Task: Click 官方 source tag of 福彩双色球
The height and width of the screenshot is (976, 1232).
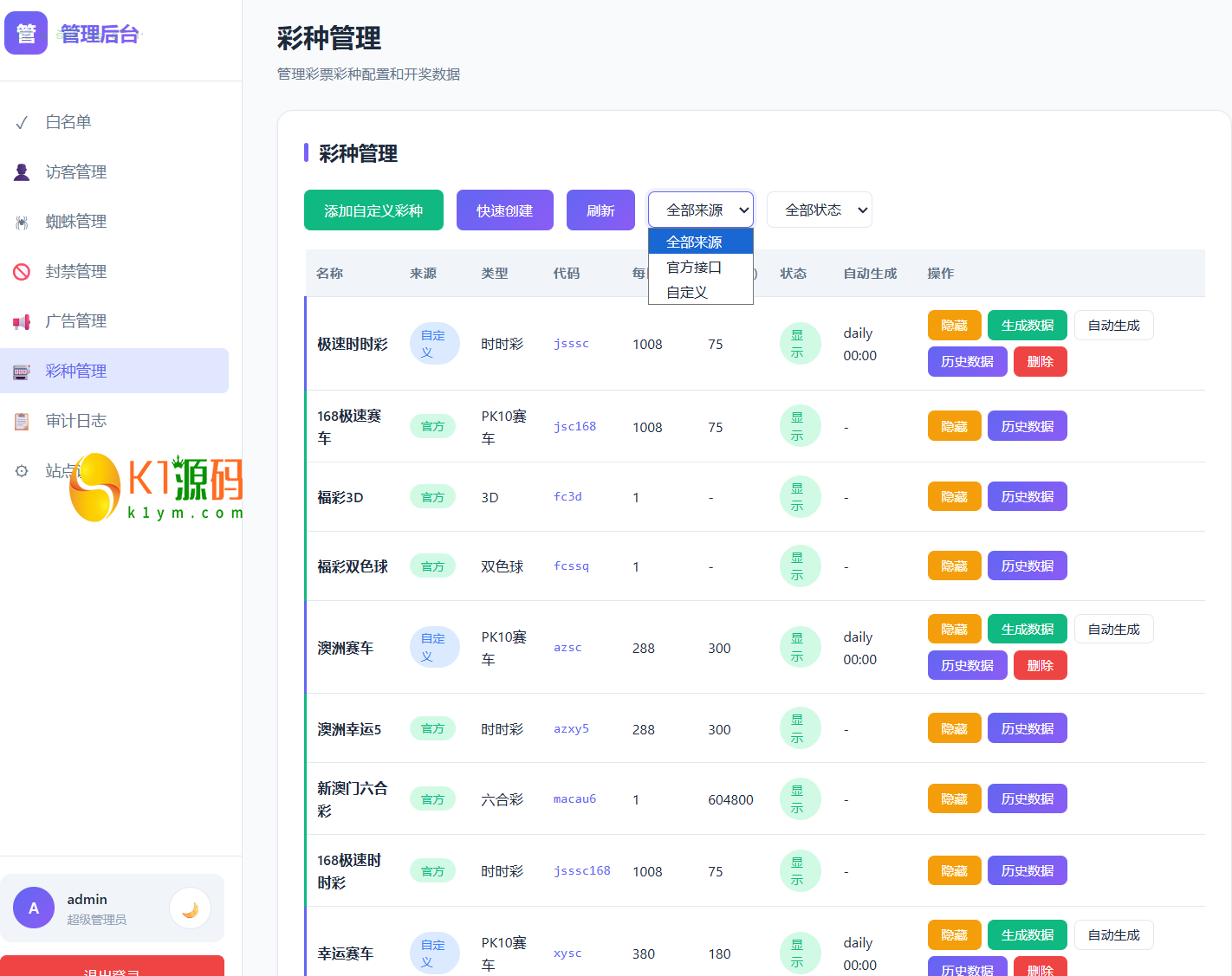Action: tap(432, 566)
